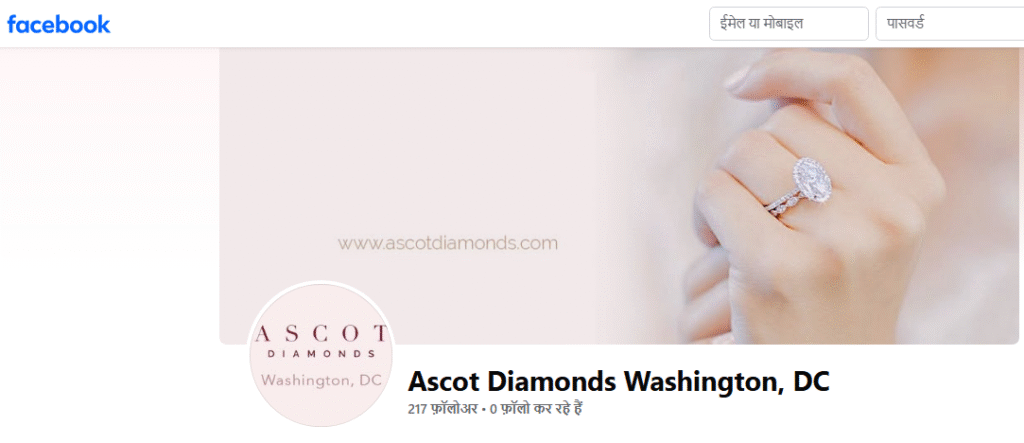1024x443 pixels.
Task: Click Washington, DC text in profile logo
Action: [x=321, y=380]
